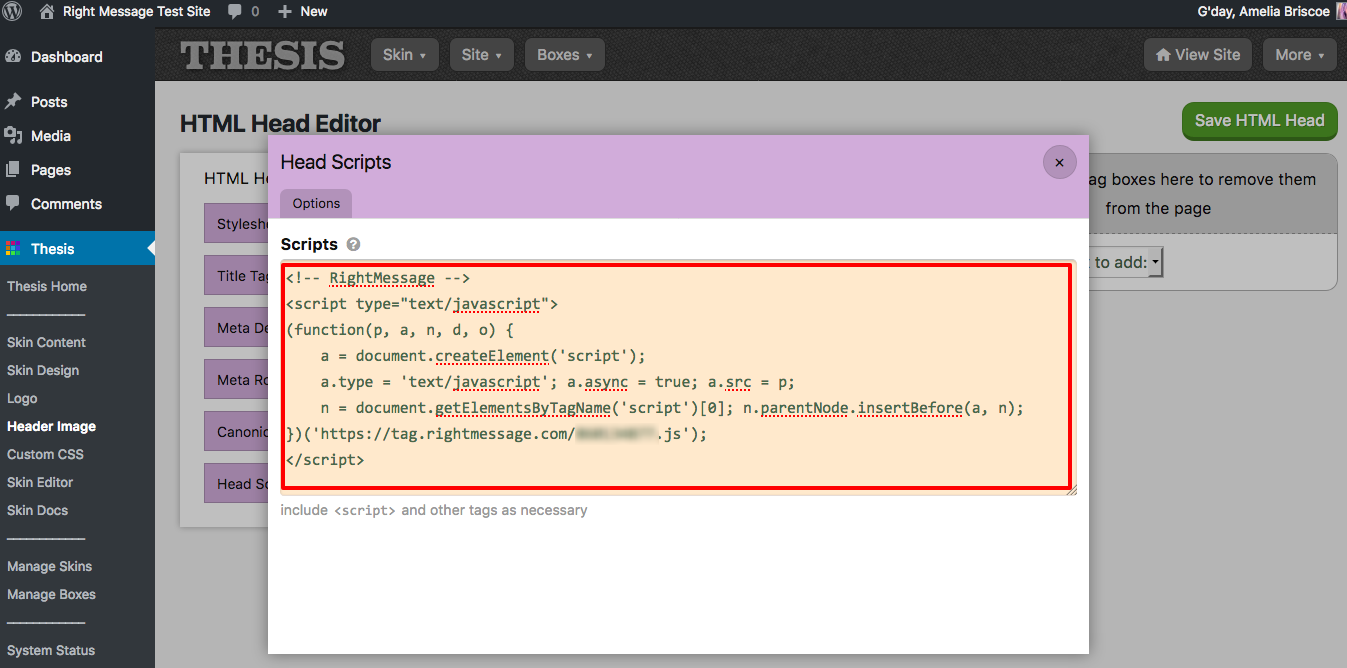Click the Pages document icon
The height and width of the screenshot is (668, 1347).
coord(13,169)
